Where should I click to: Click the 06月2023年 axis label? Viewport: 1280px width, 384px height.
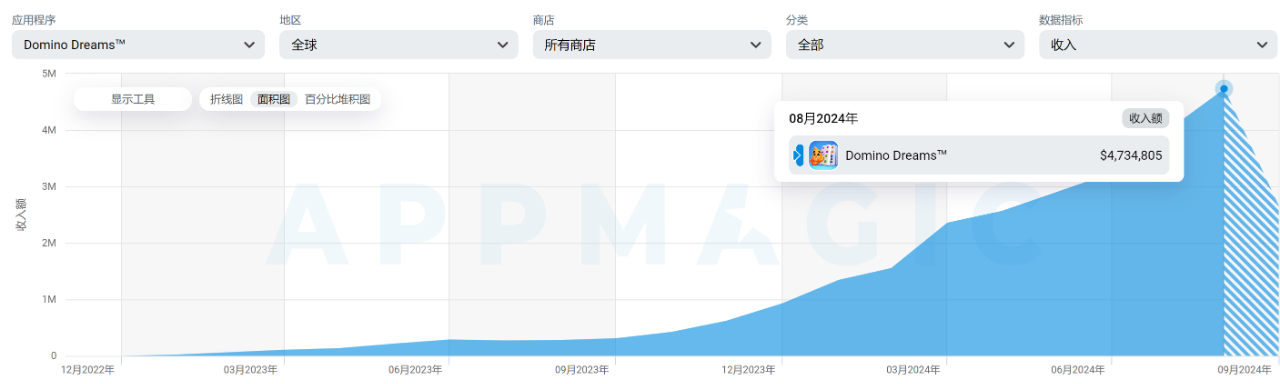tap(416, 370)
